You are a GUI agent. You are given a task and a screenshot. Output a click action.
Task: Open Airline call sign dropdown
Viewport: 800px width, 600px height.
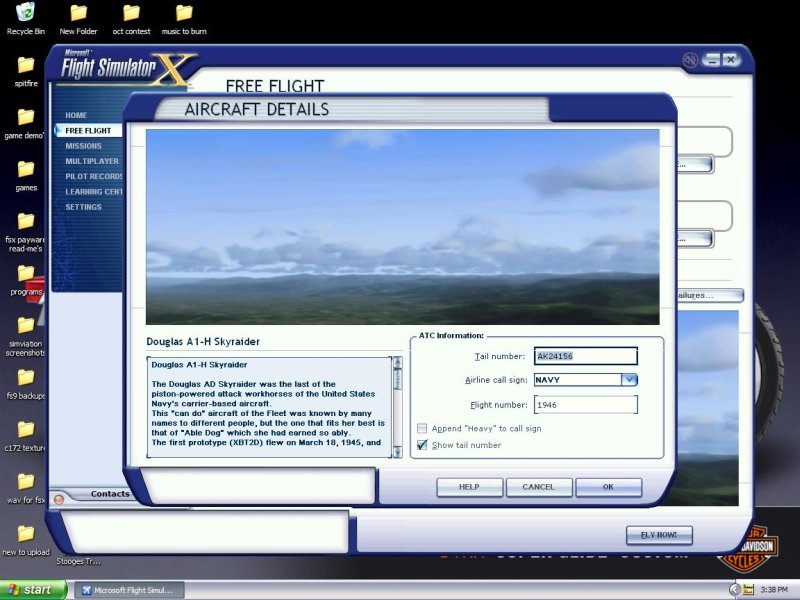tap(629, 380)
